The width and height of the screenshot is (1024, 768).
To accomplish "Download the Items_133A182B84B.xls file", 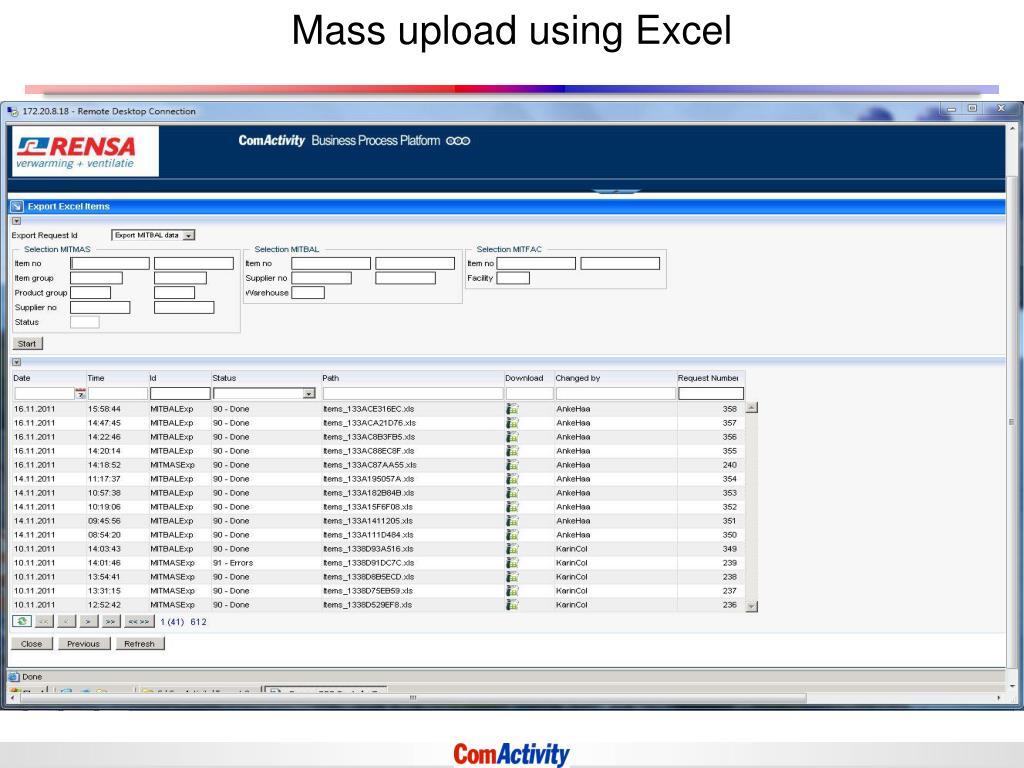I will (x=513, y=493).
